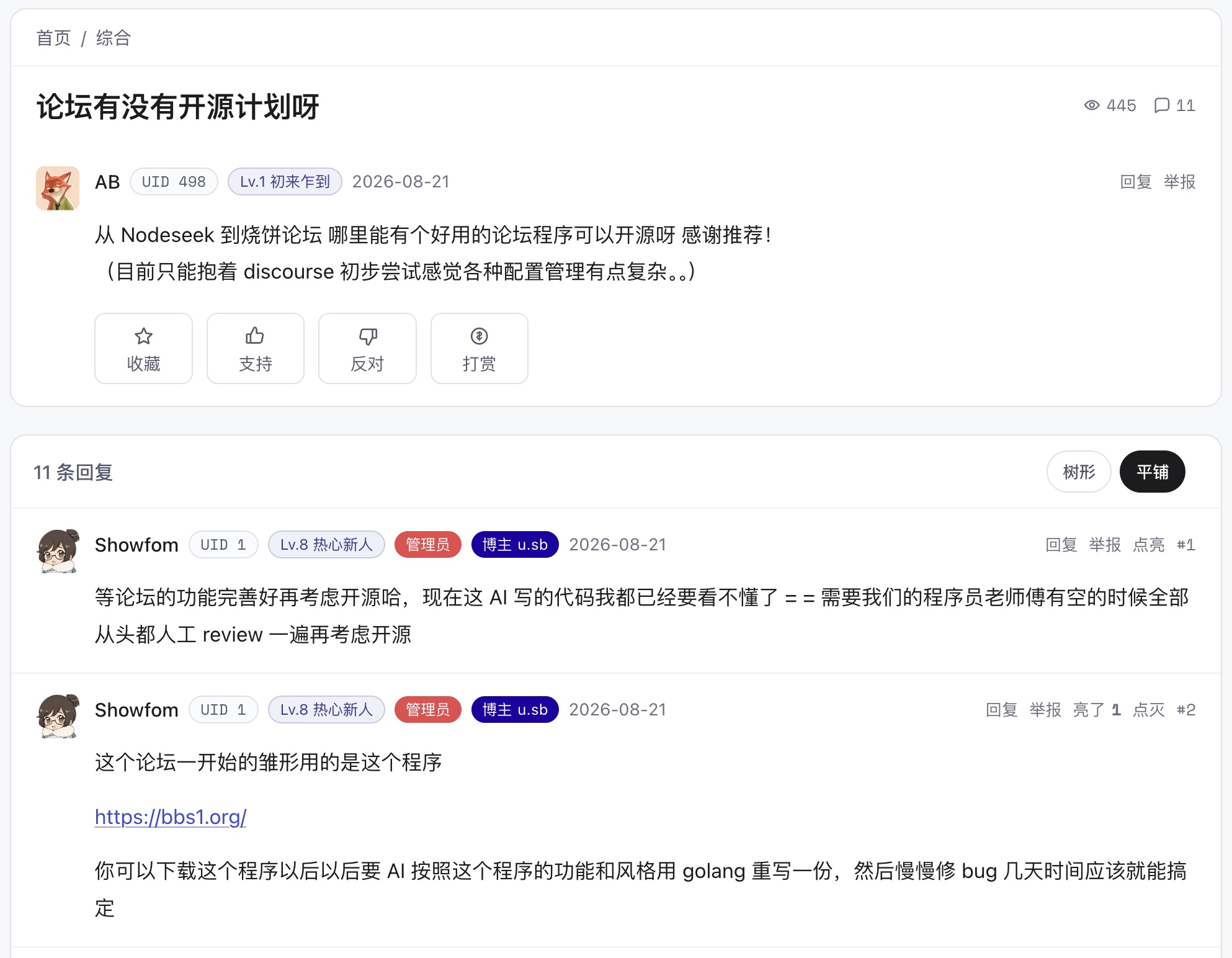Click the post title 论坛有没有开源计划呀
Viewport: 1232px width, 958px height.
178,107
